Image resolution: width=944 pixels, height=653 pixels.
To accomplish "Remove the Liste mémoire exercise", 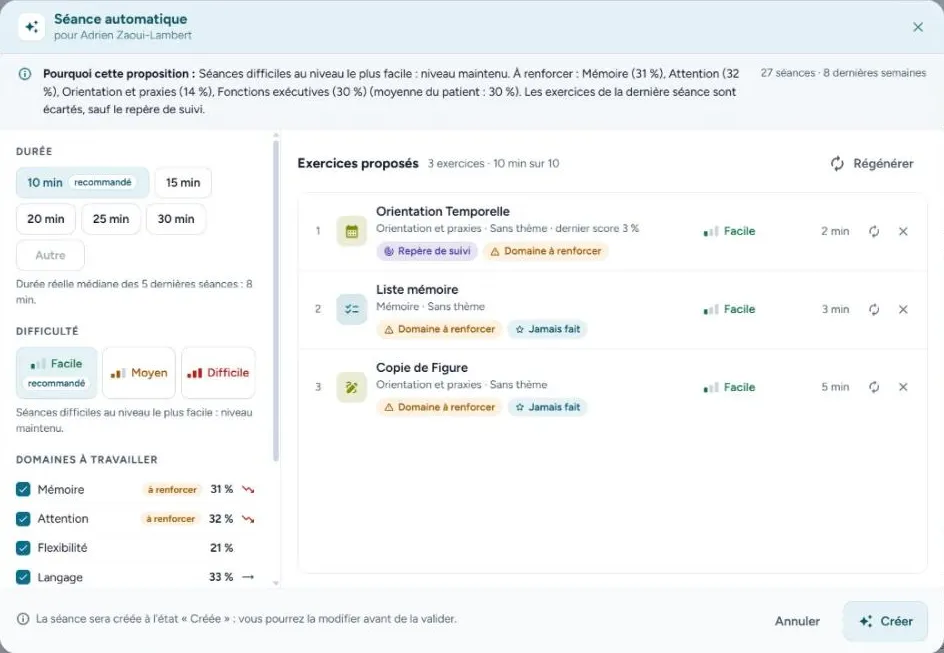I will (x=903, y=309).
